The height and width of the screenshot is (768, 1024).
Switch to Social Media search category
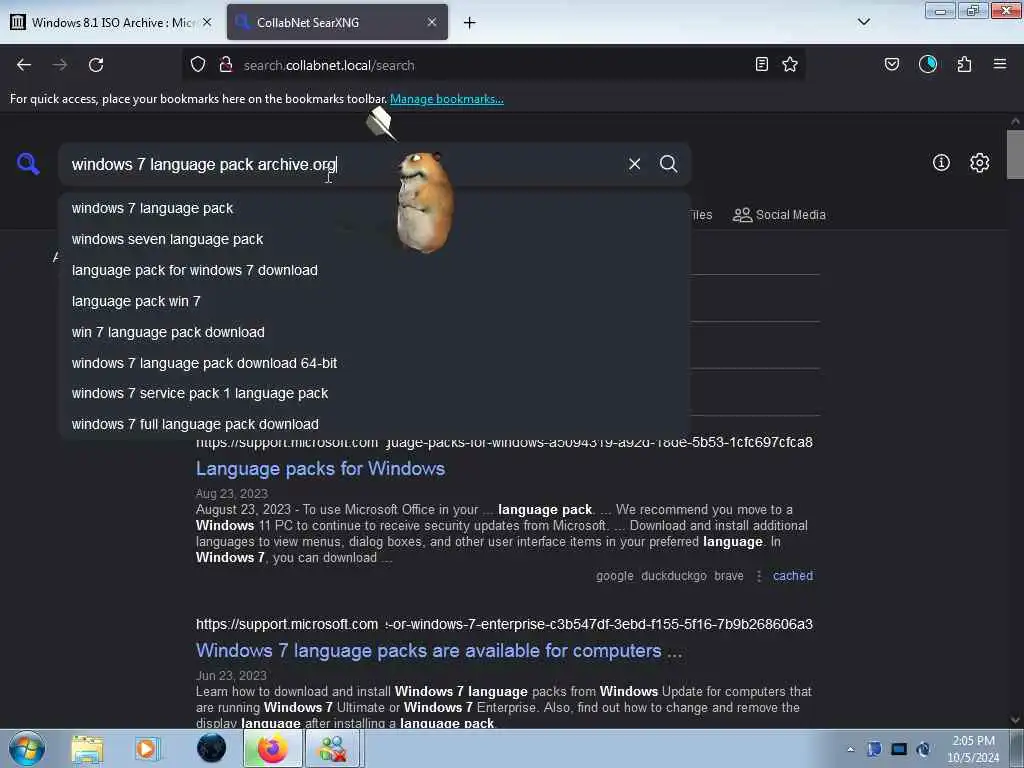pyautogui.click(x=779, y=215)
